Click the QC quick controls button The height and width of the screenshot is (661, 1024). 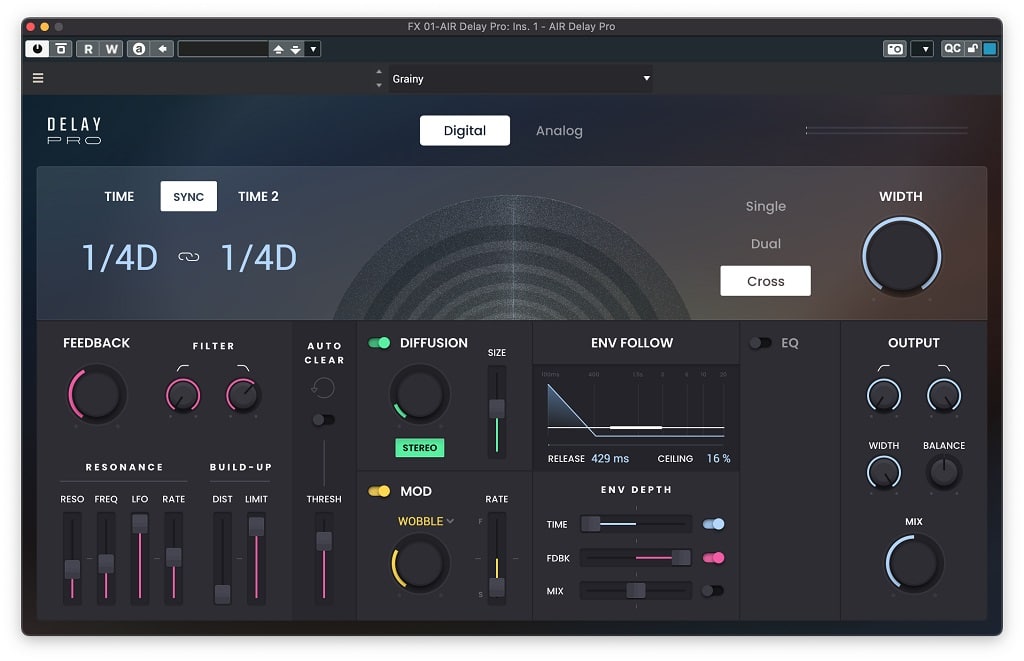coord(952,49)
